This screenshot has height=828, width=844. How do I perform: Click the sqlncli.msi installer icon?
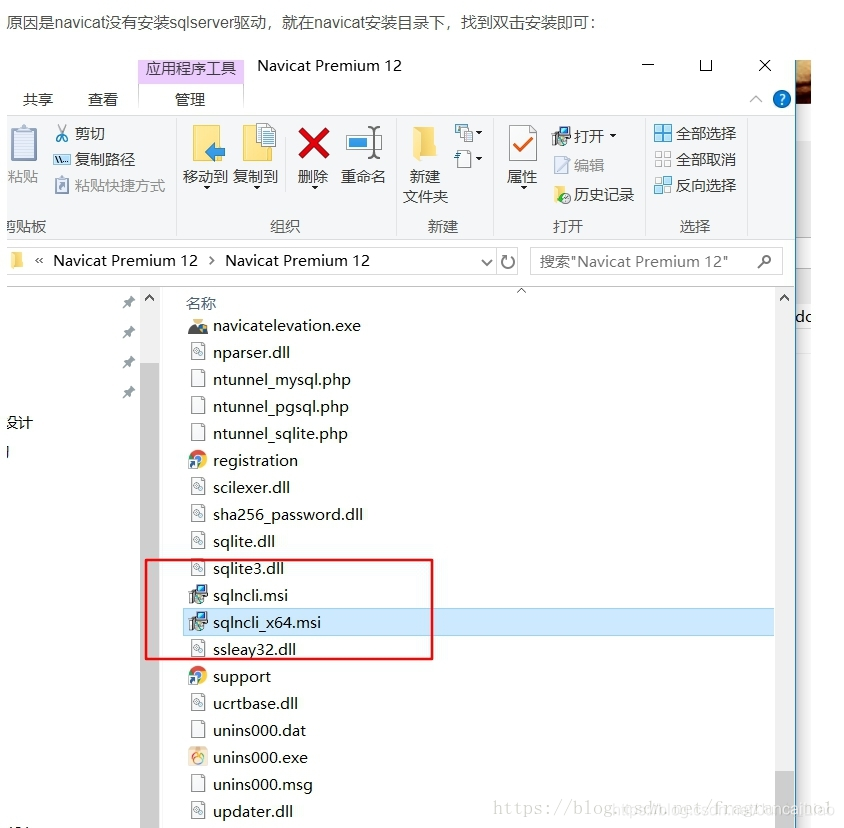pos(198,595)
